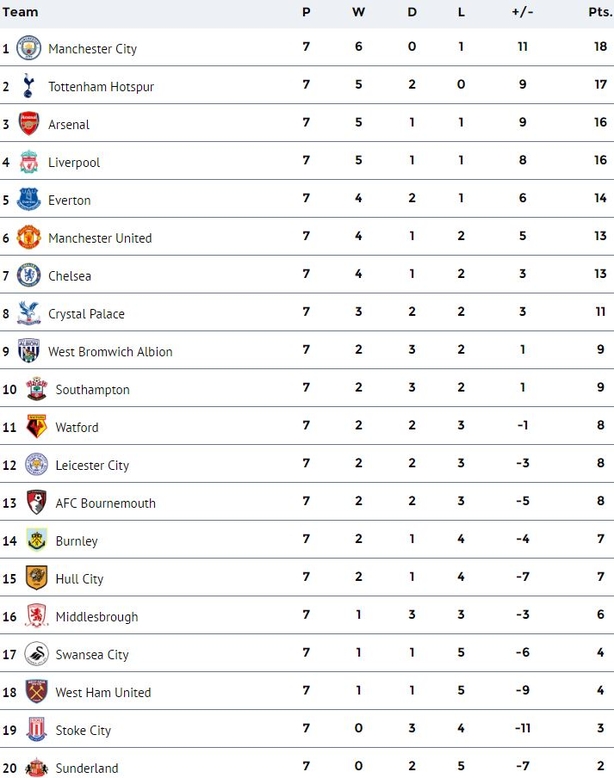614x778 pixels.
Task: Click the Chelsea lion crest
Action: click(29, 275)
